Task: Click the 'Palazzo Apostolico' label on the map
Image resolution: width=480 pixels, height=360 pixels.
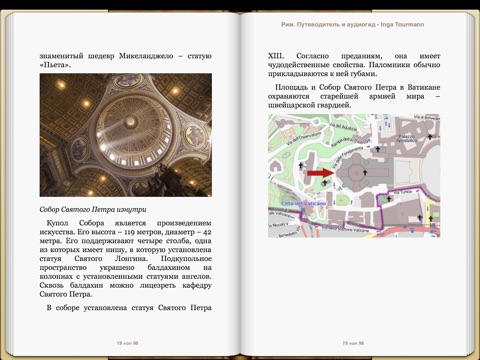Action: pos(407,138)
